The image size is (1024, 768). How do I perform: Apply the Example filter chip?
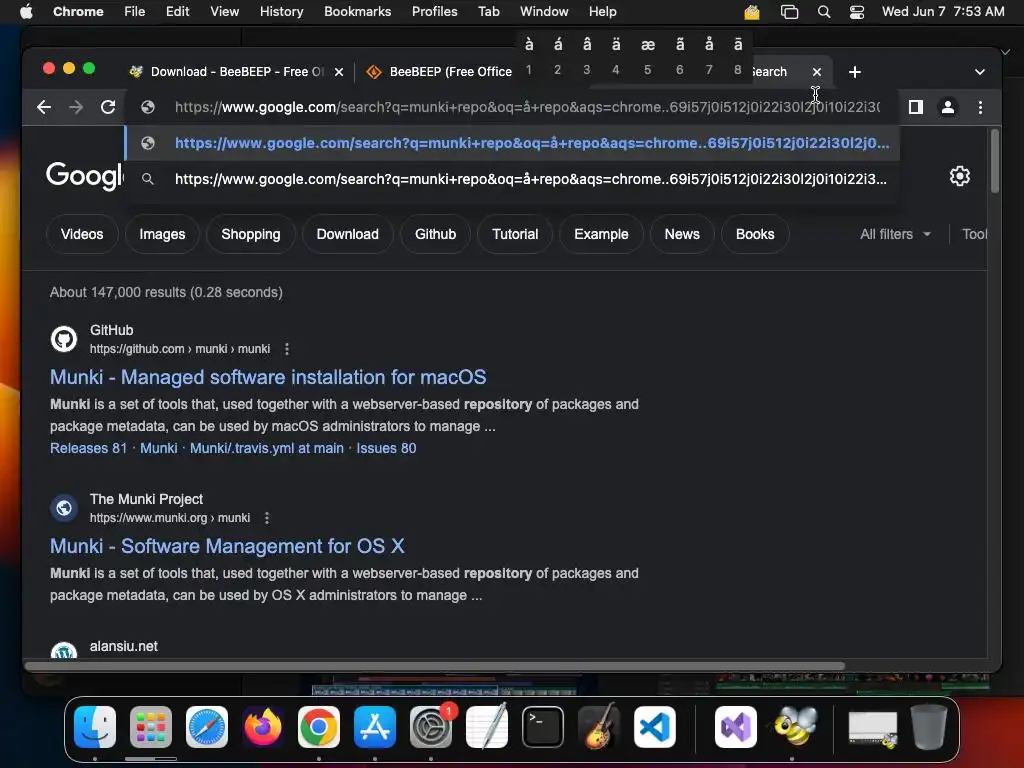[x=601, y=234]
